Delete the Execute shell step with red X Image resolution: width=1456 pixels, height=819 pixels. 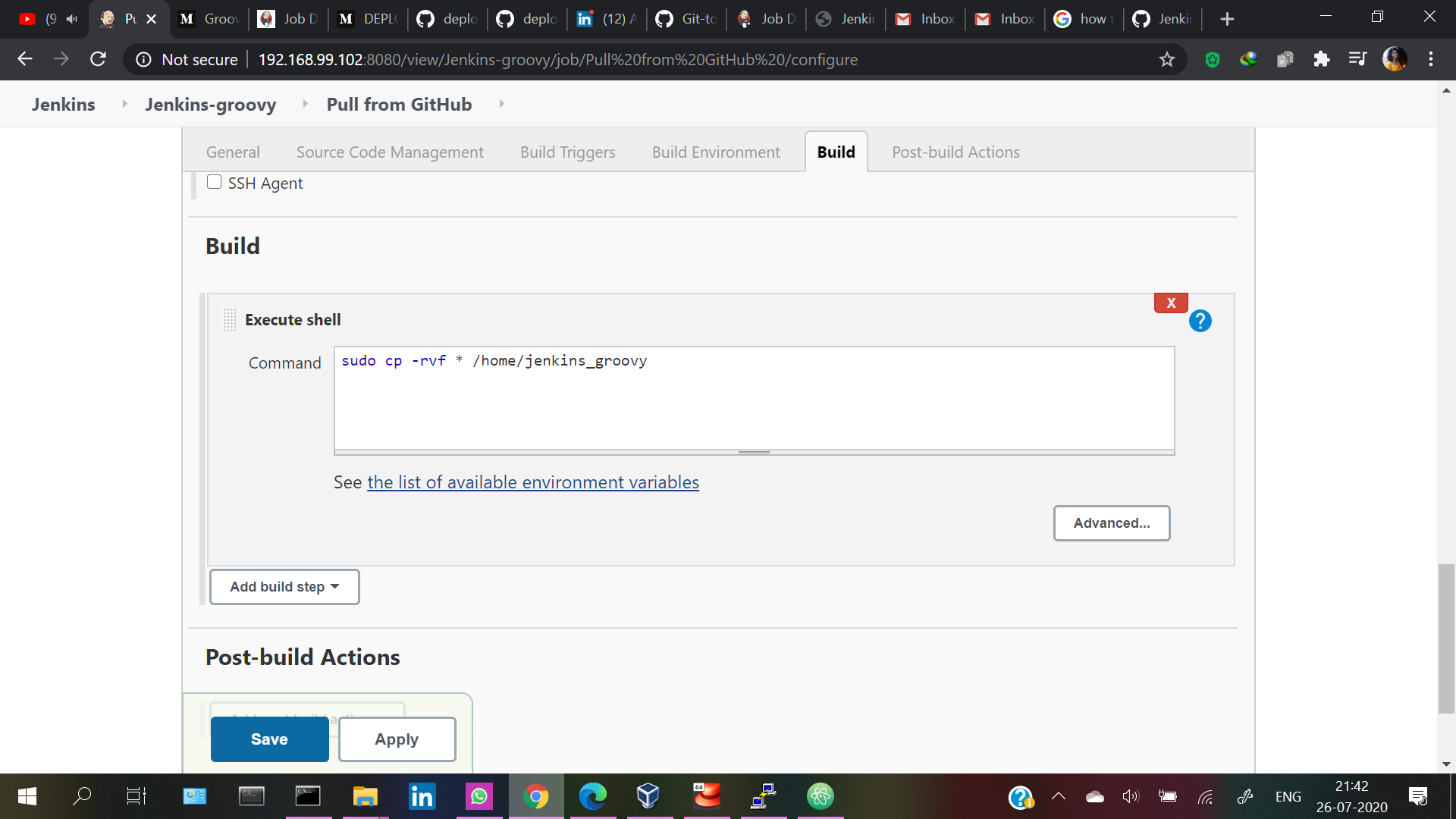[x=1171, y=303]
